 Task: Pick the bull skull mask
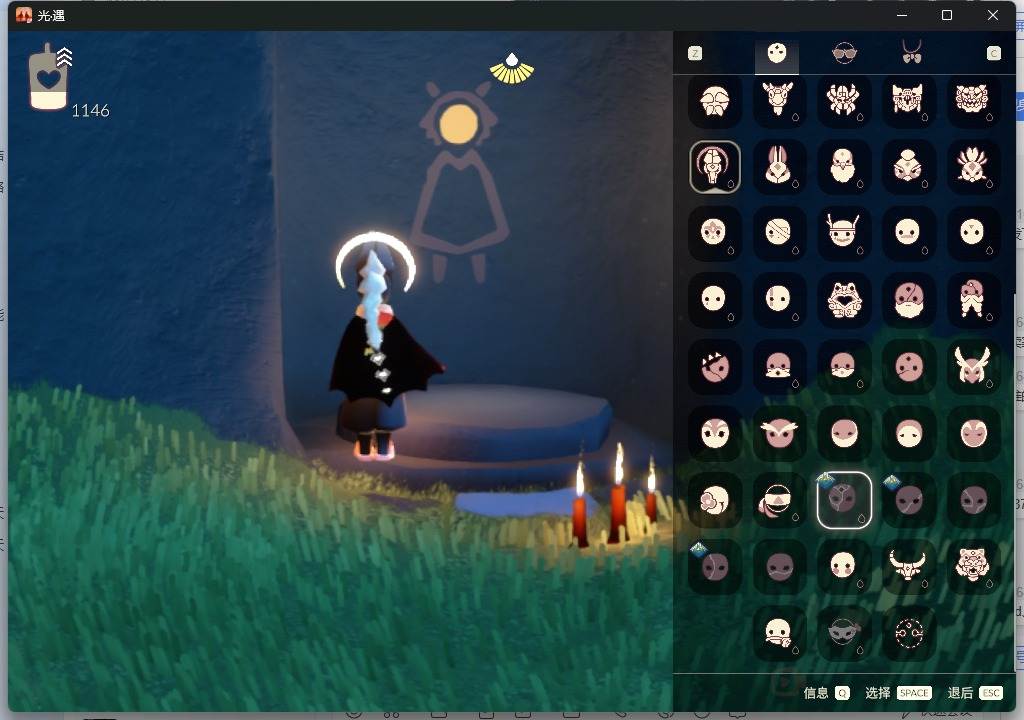tap(908, 566)
